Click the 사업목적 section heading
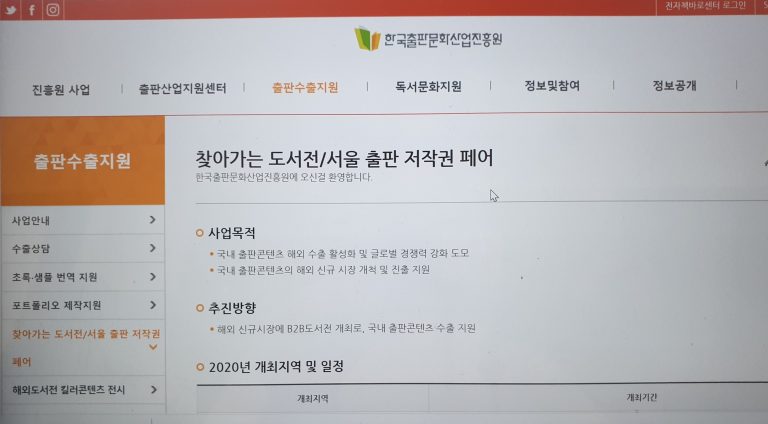 click(232, 233)
